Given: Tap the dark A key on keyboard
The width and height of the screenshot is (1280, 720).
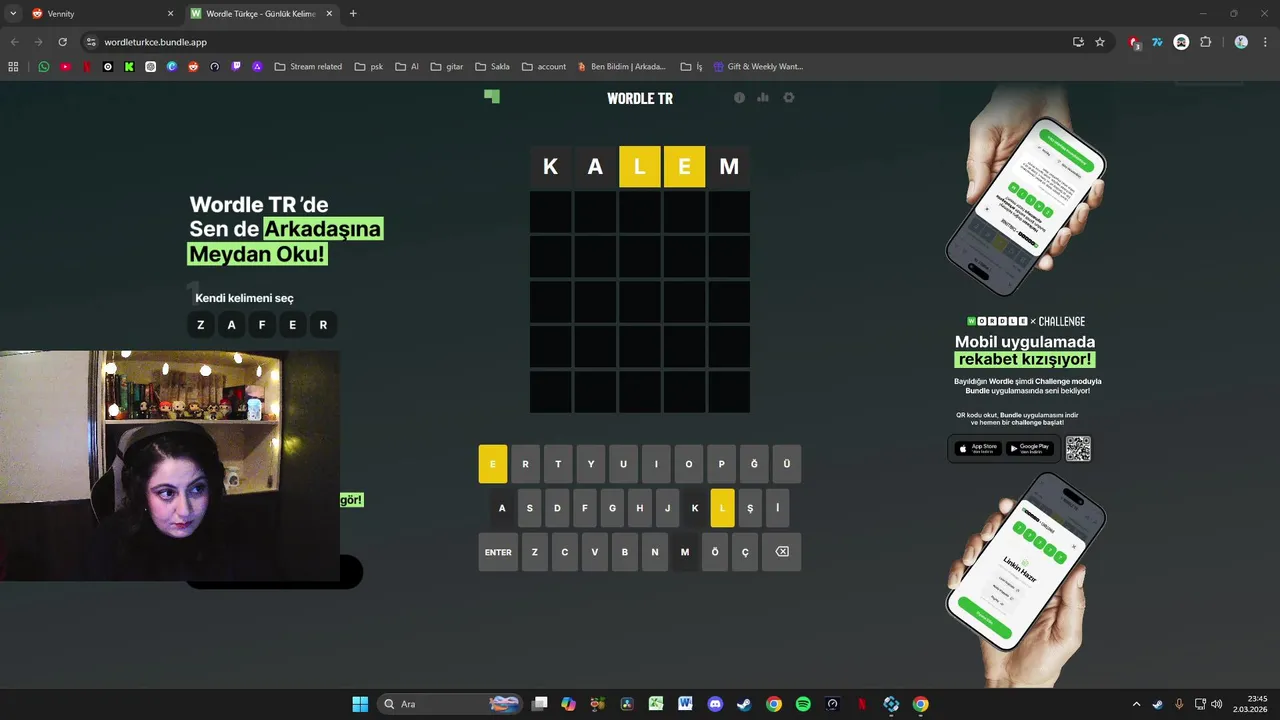Looking at the screenshot, I should (x=502, y=508).
